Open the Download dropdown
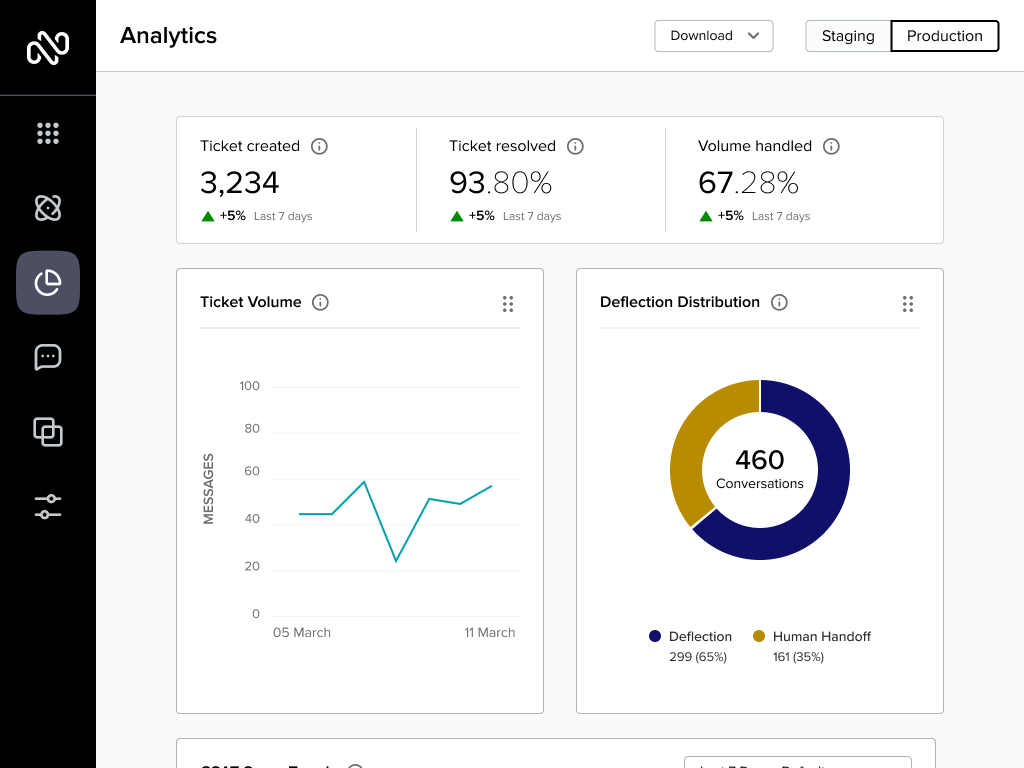This screenshot has width=1024, height=768. (x=714, y=36)
